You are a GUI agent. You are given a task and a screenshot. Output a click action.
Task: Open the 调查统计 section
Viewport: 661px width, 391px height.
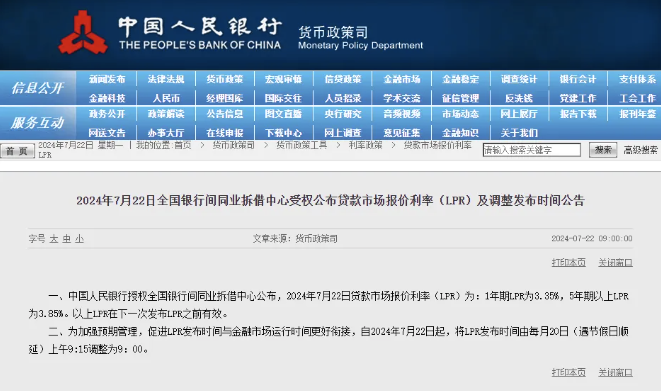[x=519, y=79]
